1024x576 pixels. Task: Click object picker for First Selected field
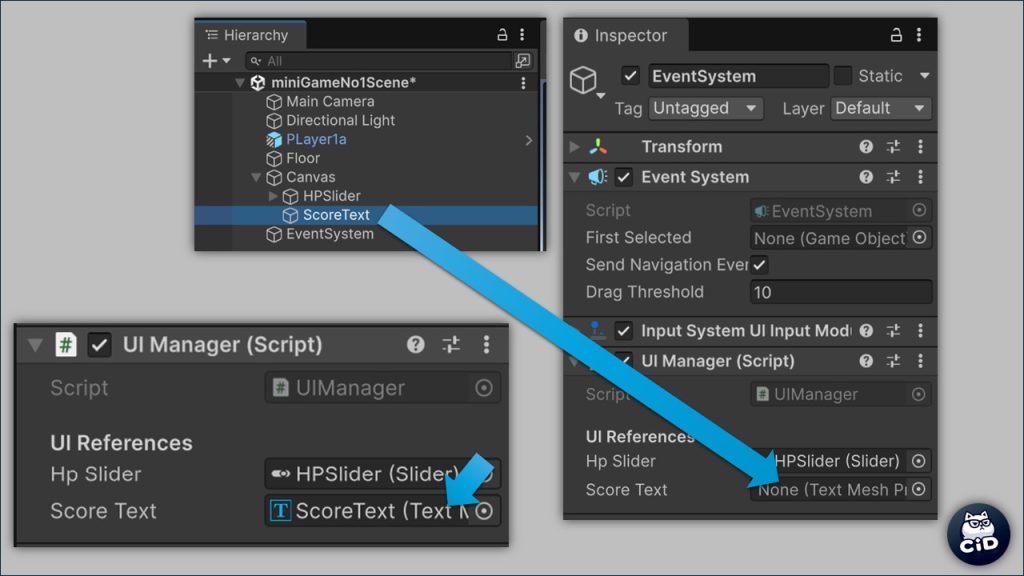click(919, 238)
